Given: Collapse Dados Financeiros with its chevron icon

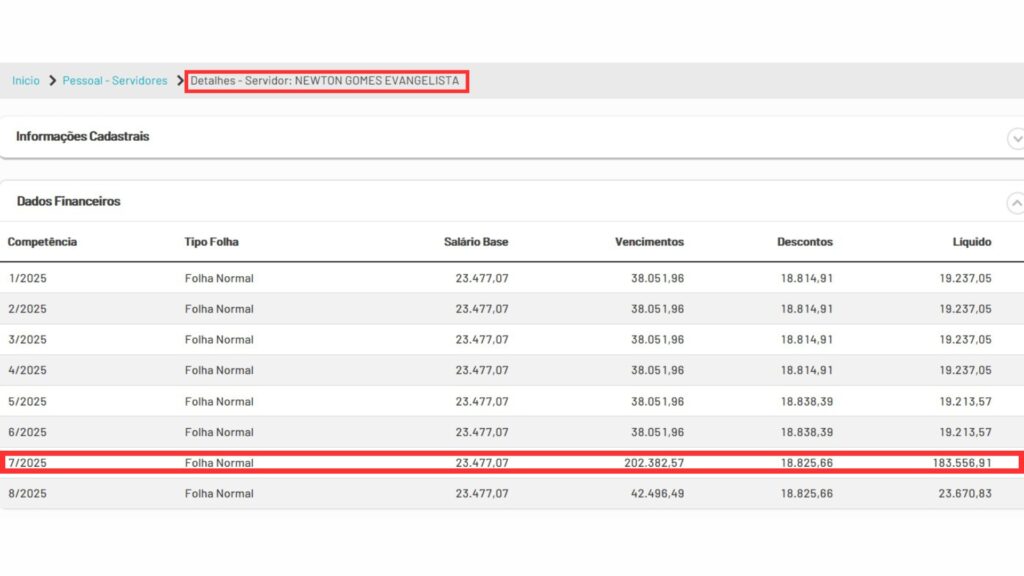Looking at the screenshot, I should [x=1016, y=203].
